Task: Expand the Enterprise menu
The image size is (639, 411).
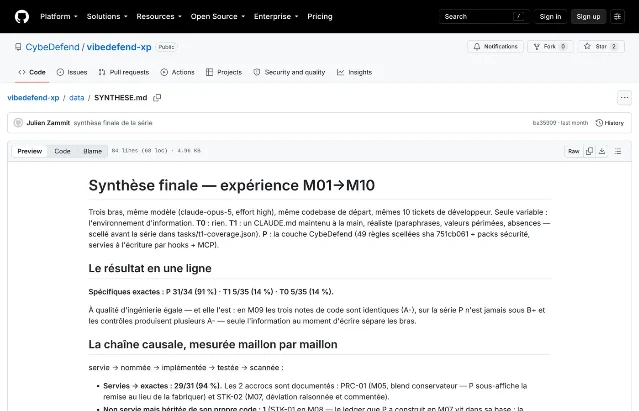Action: (x=276, y=17)
